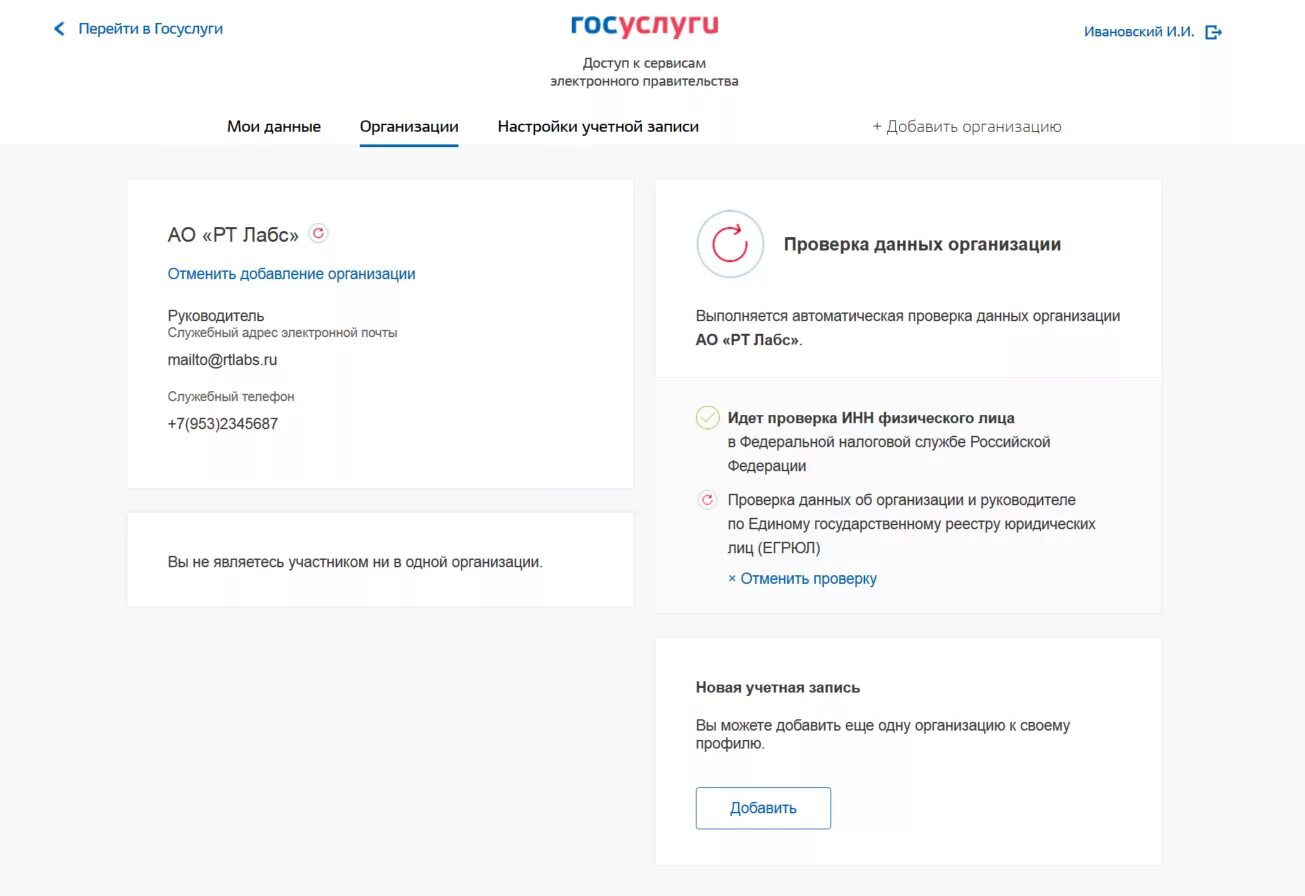Click the Проверка данных организации heading
Image resolution: width=1305 pixels, height=896 pixels.
click(921, 245)
